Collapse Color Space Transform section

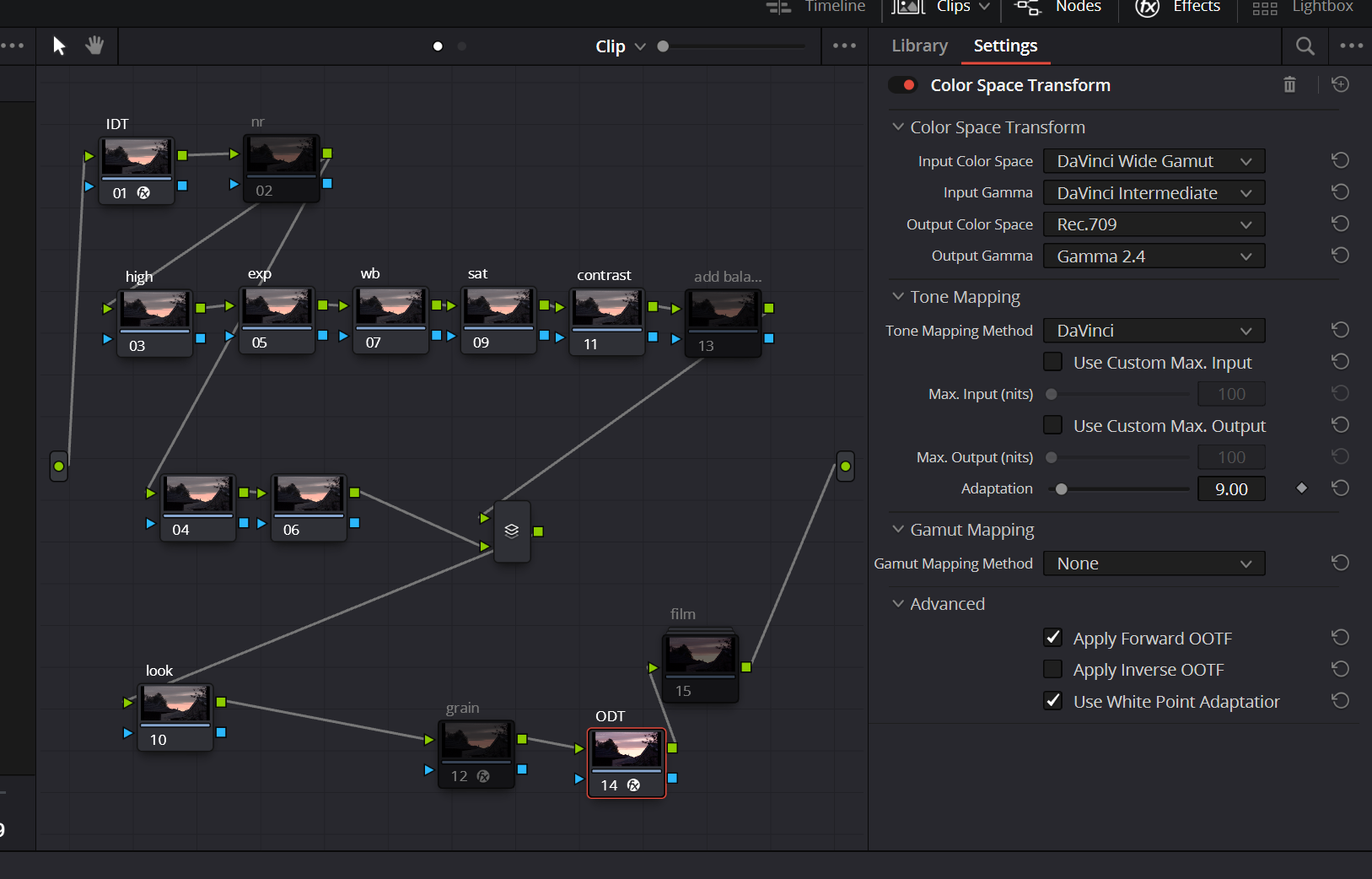(x=898, y=127)
